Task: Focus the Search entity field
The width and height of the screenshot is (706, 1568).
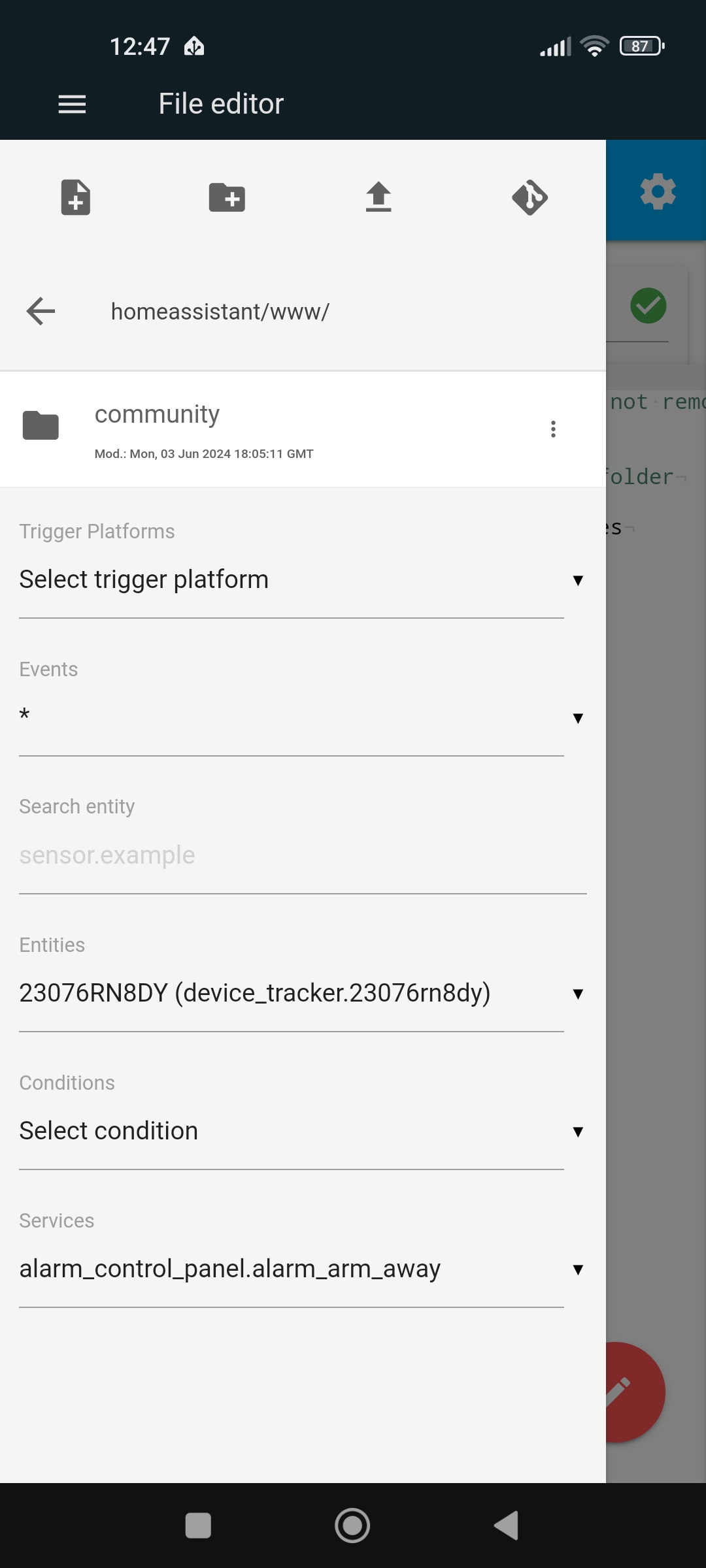Action: 303,855
